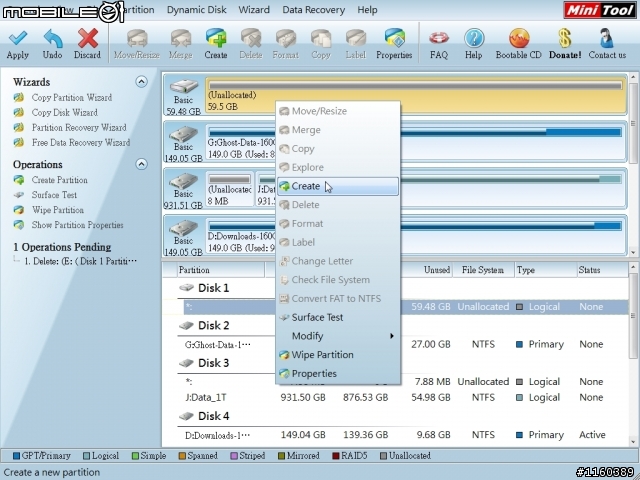Image resolution: width=640 pixels, height=480 pixels.
Task: Select Surface Test in Operations panel
Action: click(x=54, y=195)
